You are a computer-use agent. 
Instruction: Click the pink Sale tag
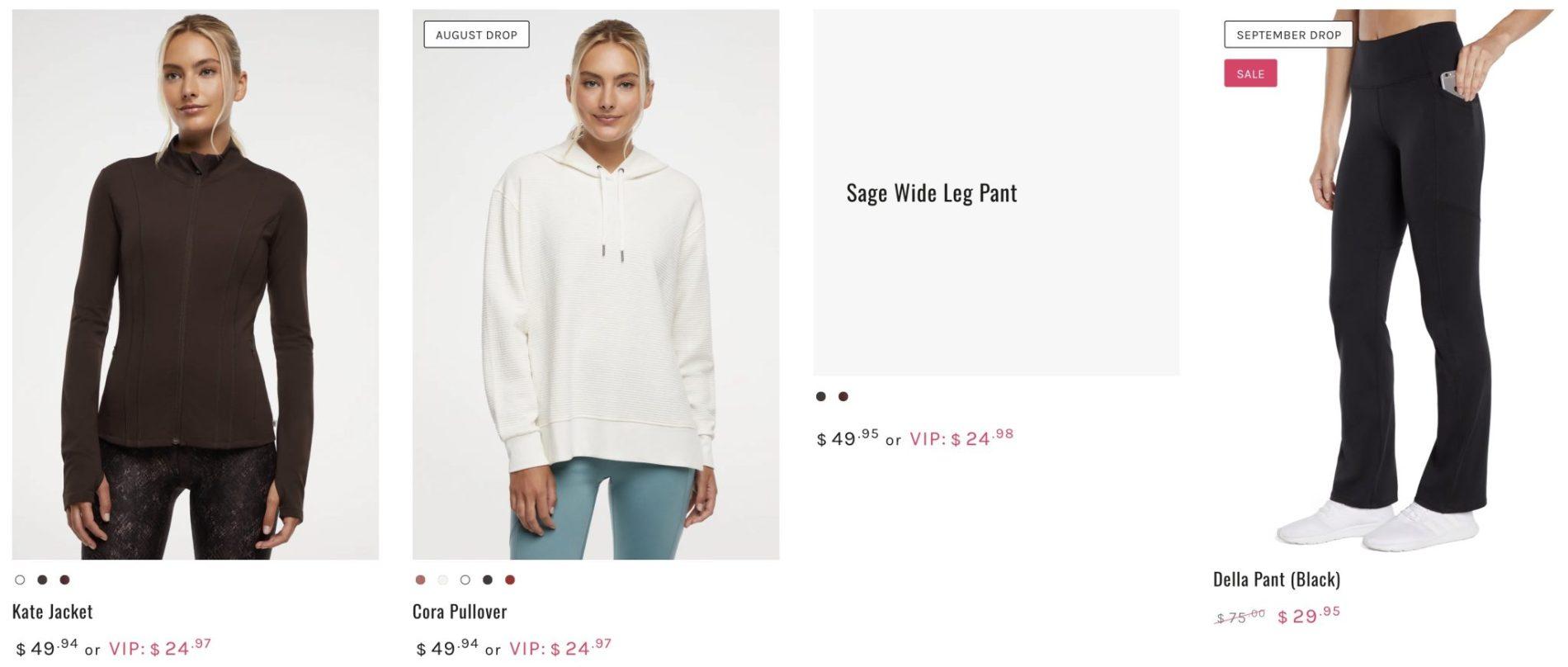pyautogui.click(x=1250, y=73)
